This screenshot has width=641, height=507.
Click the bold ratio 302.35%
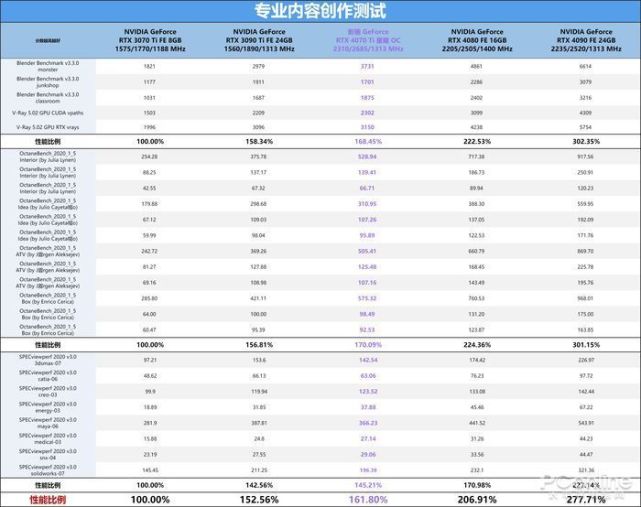coord(586,141)
